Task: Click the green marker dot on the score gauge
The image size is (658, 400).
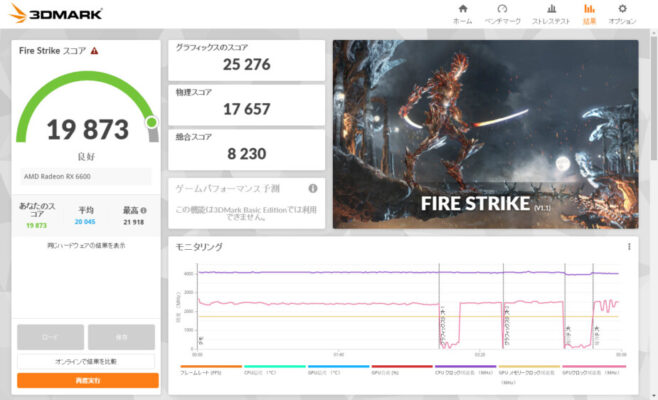Action: (151, 122)
